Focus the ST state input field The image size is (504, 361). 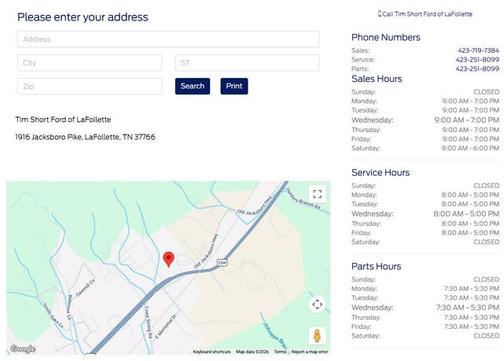(x=247, y=63)
